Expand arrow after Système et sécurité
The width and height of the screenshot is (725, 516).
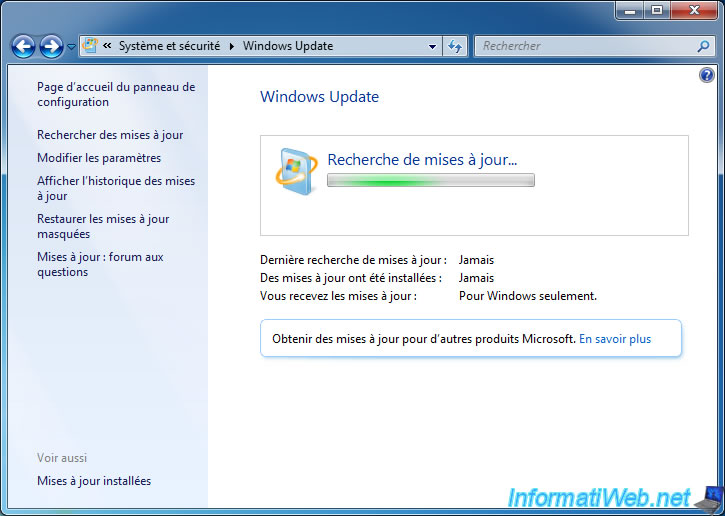coord(232,46)
